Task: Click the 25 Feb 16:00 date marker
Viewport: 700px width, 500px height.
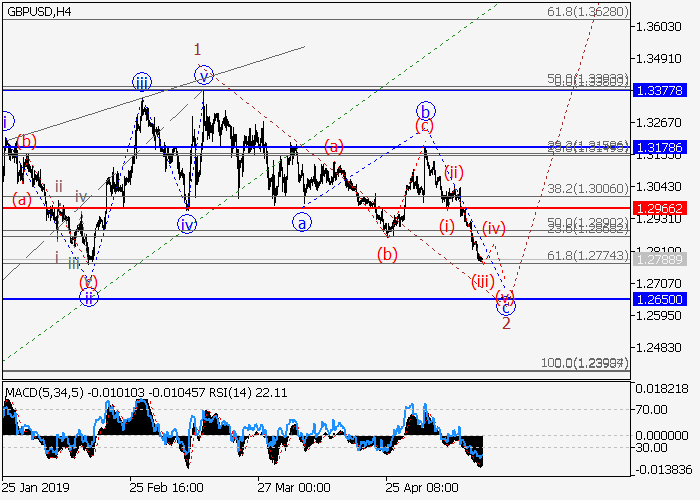Action: pyautogui.click(x=166, y=489)
